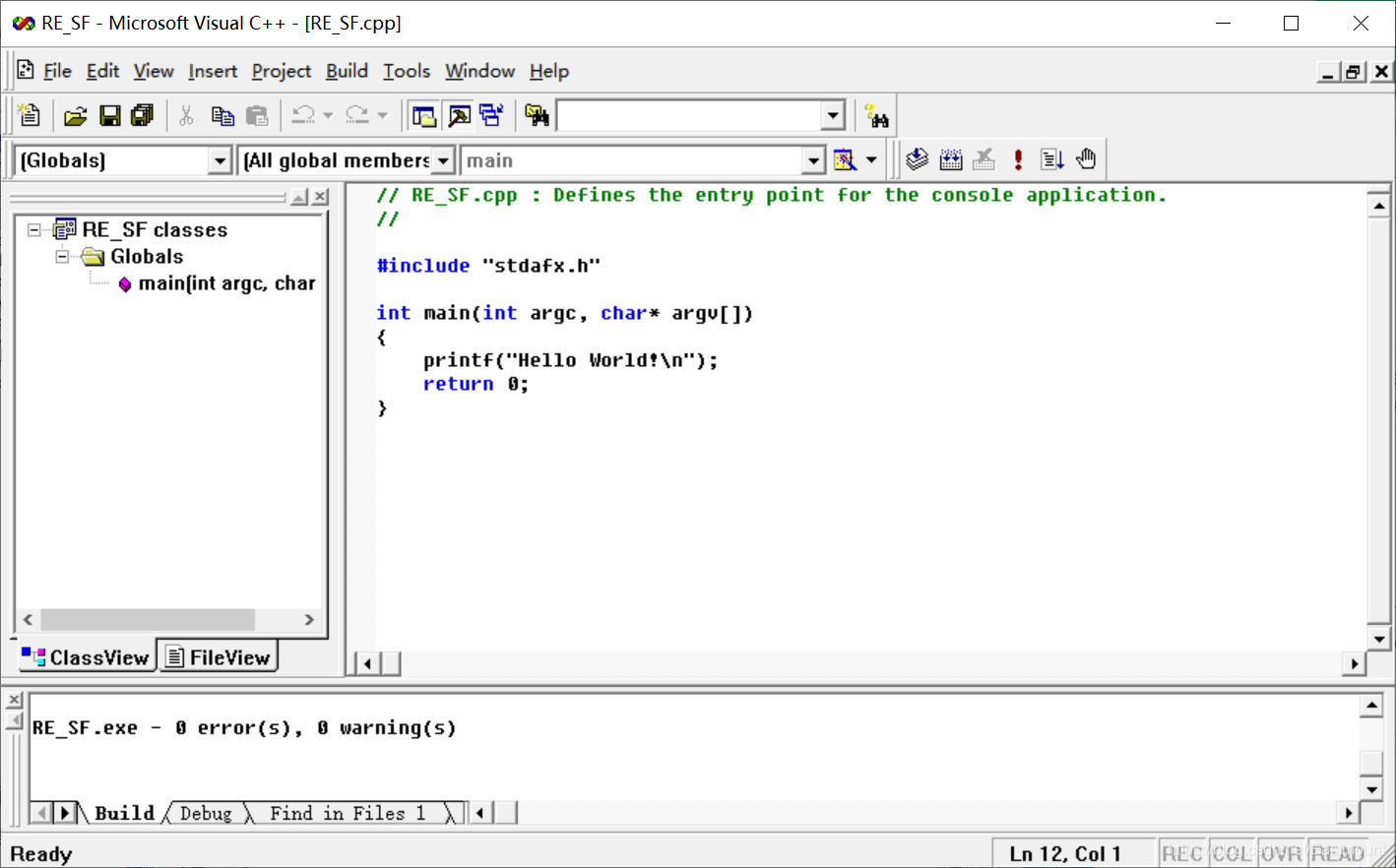Click the editor vertical scrollbar down arrow
The height and width of the screenshot is (868, 1396).
(x=1379, y=639)
